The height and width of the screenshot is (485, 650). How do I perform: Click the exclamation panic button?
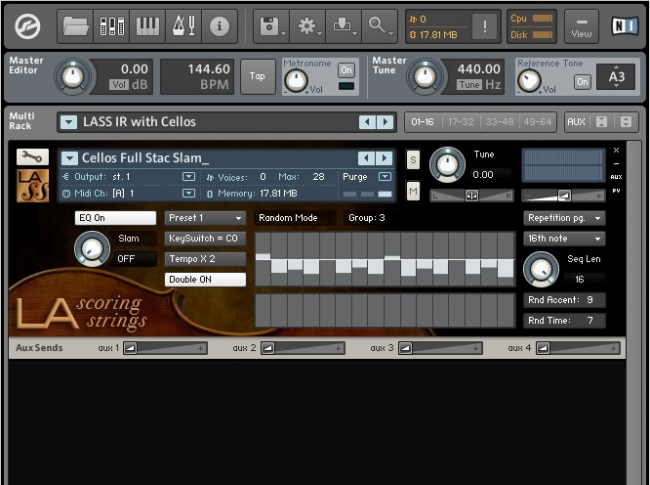click(485, 27)
